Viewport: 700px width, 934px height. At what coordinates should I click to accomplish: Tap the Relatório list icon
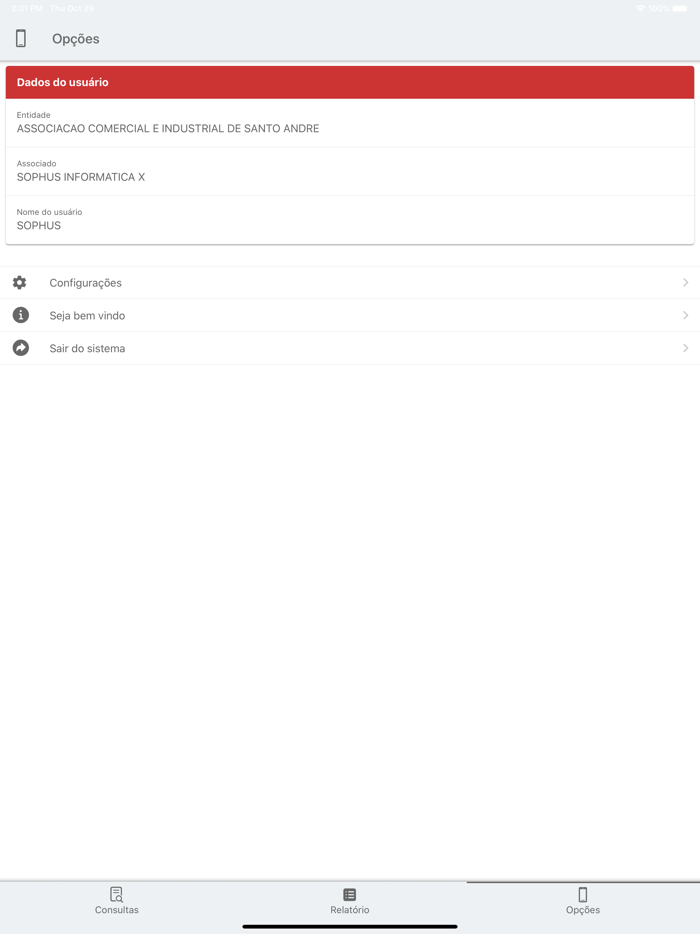(x=350, y=894)
